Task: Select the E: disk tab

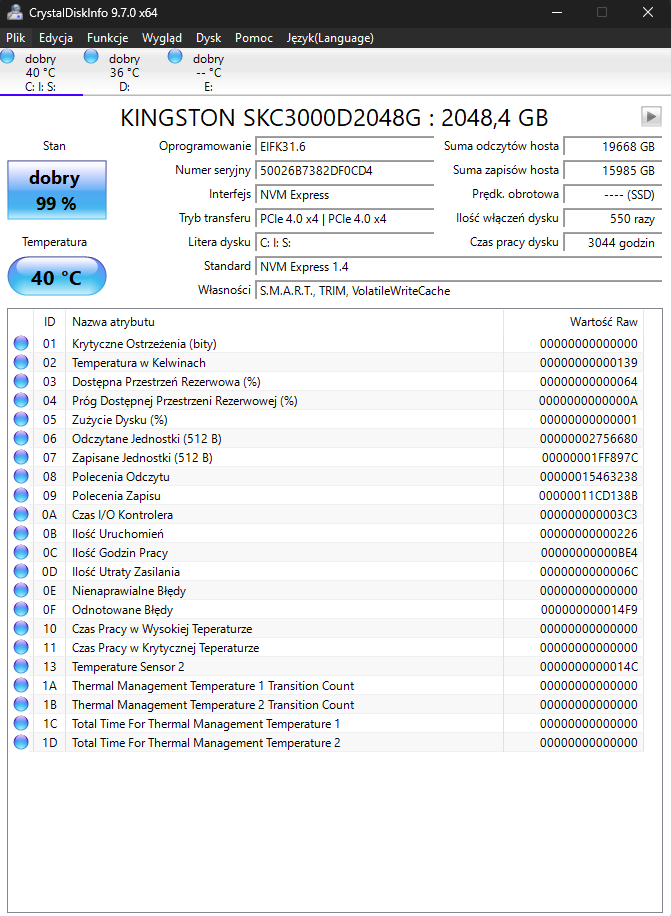Action: point(208,72)
